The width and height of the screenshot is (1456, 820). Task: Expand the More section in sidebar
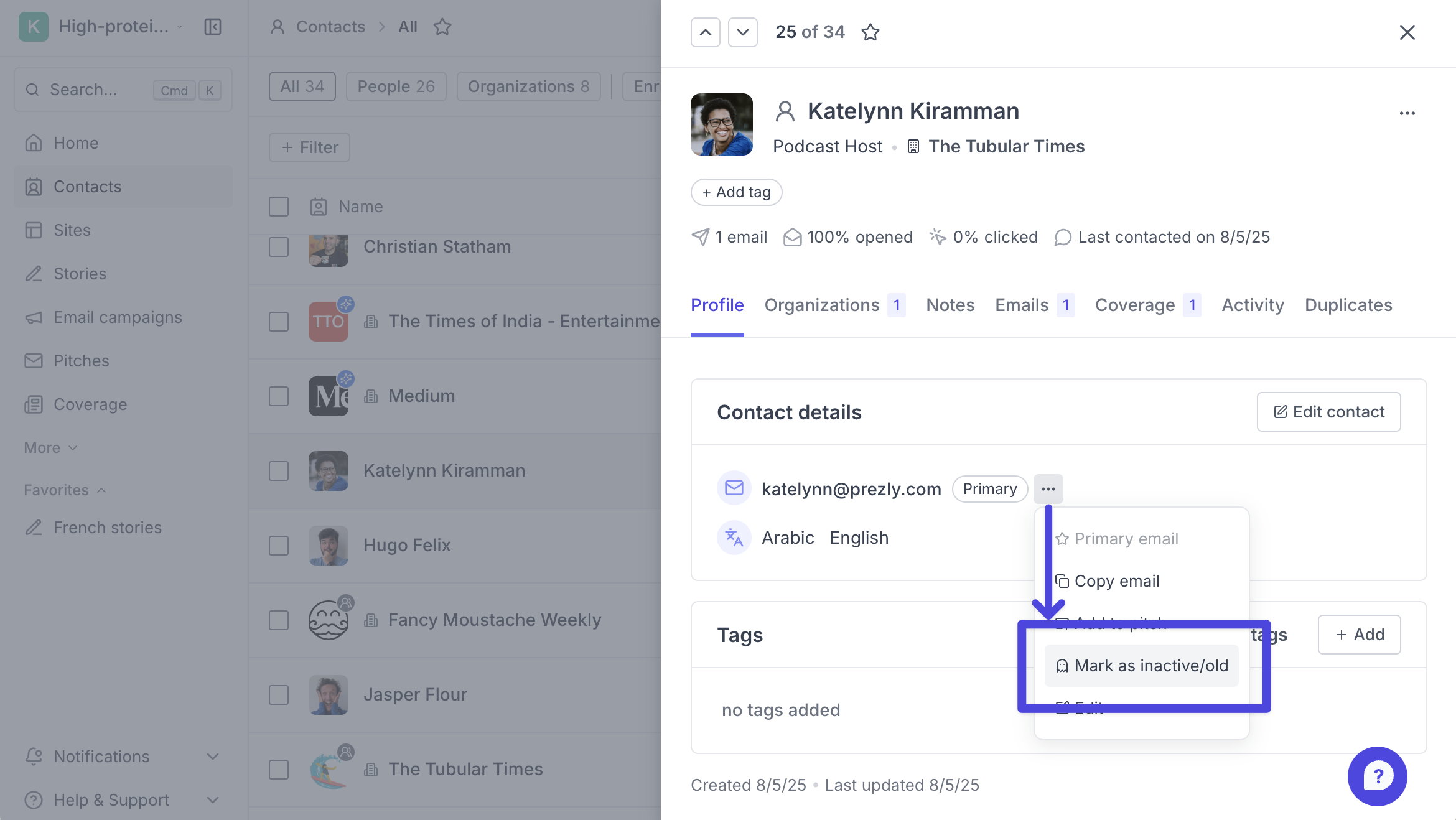click(50, 448)
